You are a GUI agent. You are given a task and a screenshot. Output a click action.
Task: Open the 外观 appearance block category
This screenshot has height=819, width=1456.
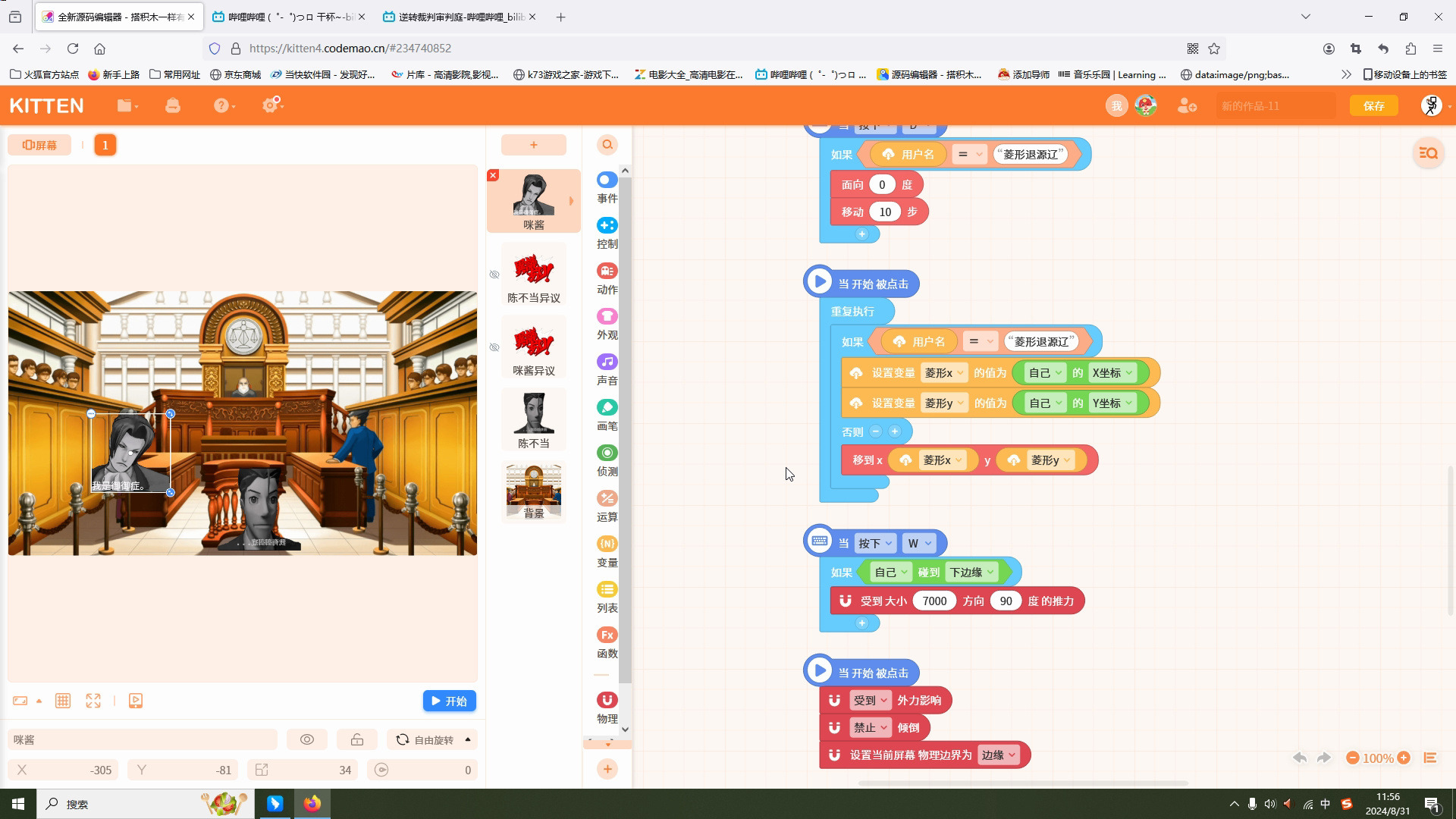[607, 324]
